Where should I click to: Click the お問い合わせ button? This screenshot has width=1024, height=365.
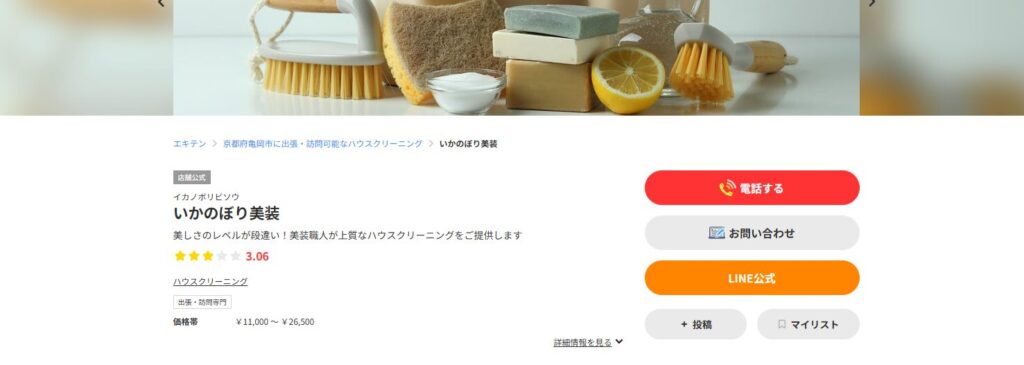click(x=752, y=233)
